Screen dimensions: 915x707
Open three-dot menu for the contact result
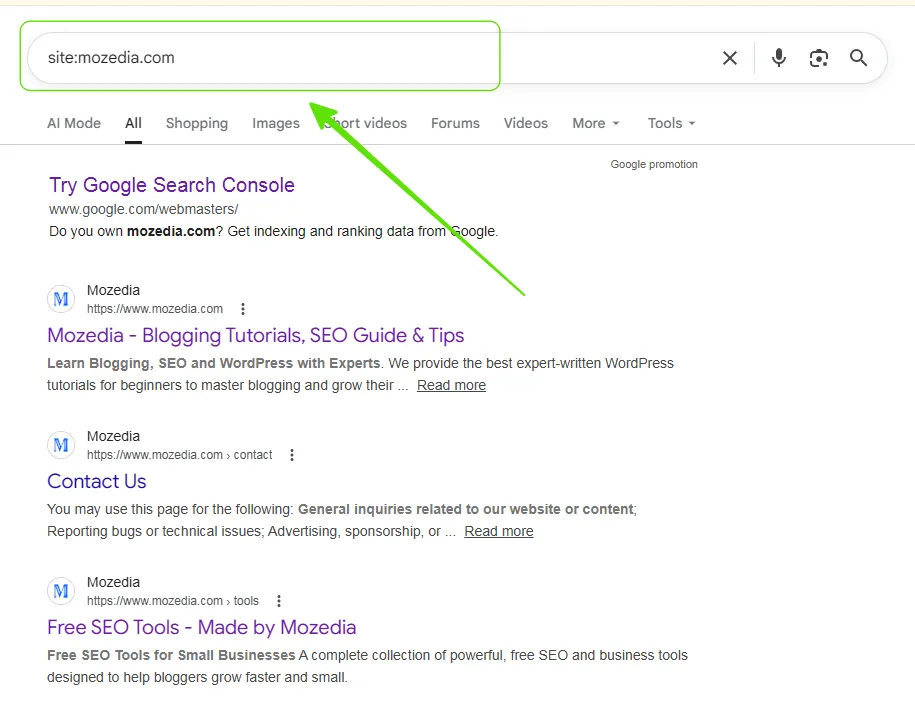pos(292,454)
